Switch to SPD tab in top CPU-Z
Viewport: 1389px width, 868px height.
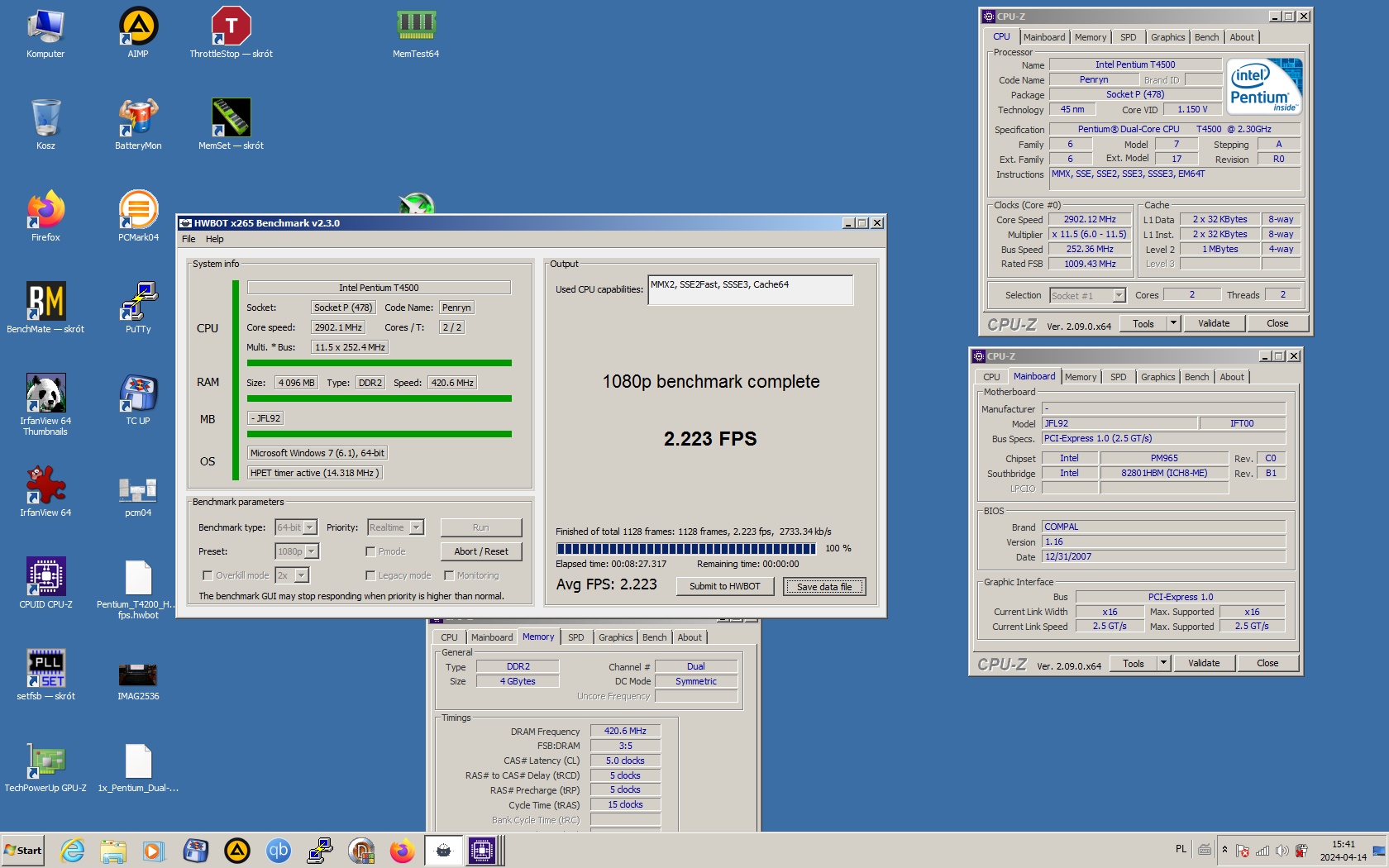pos(1128,37)
